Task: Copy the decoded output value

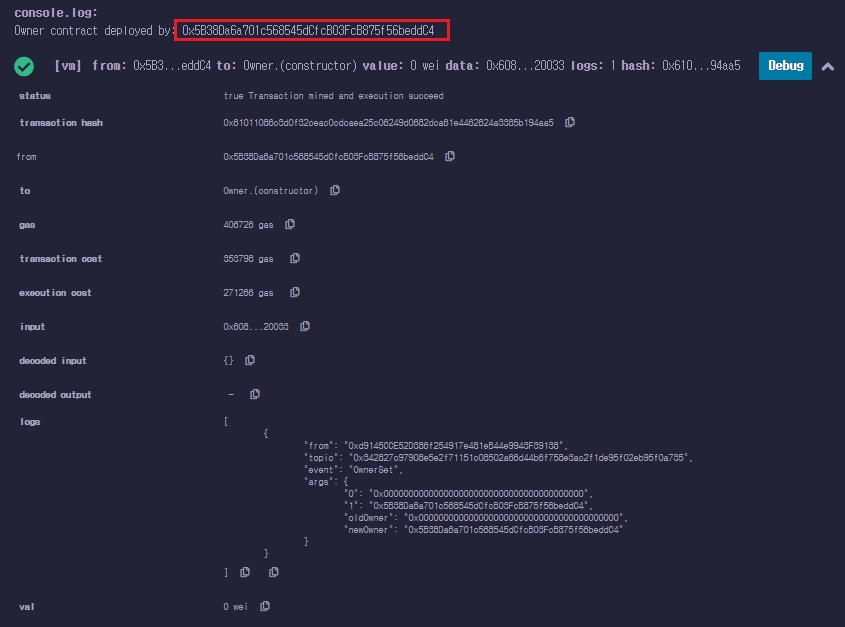Action: point(256,394)
